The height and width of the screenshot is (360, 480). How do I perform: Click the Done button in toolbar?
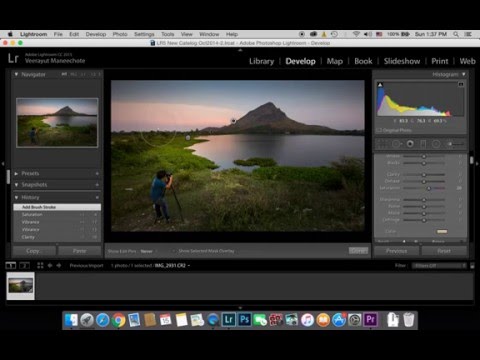point(358,251)
